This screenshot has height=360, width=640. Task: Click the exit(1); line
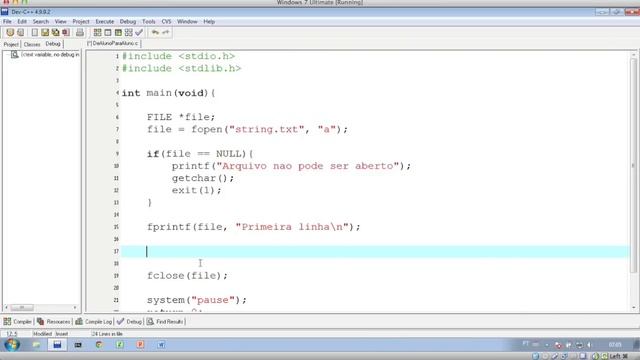[196, 190]
